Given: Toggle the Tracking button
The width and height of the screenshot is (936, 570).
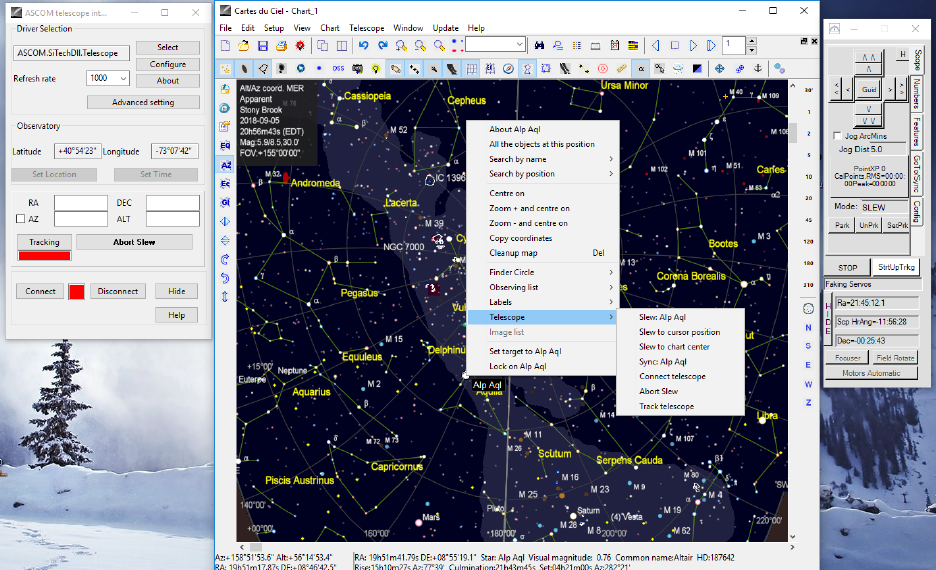Looking at the screenshot, I should pos(44,242).
